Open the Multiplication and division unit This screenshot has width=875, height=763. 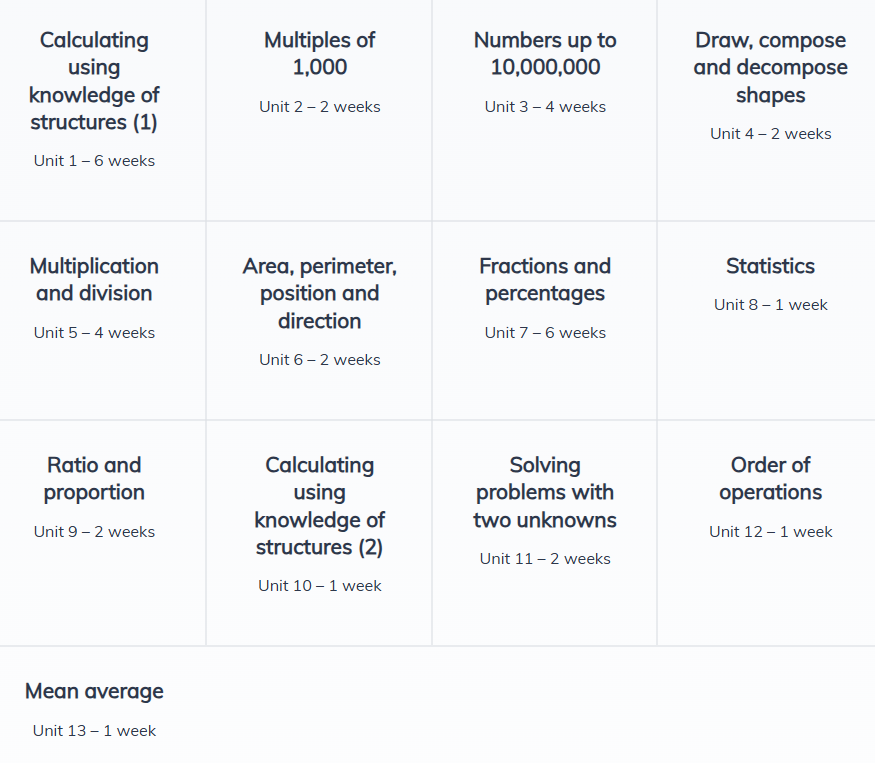pyautogui.click(x=95, y=280)
